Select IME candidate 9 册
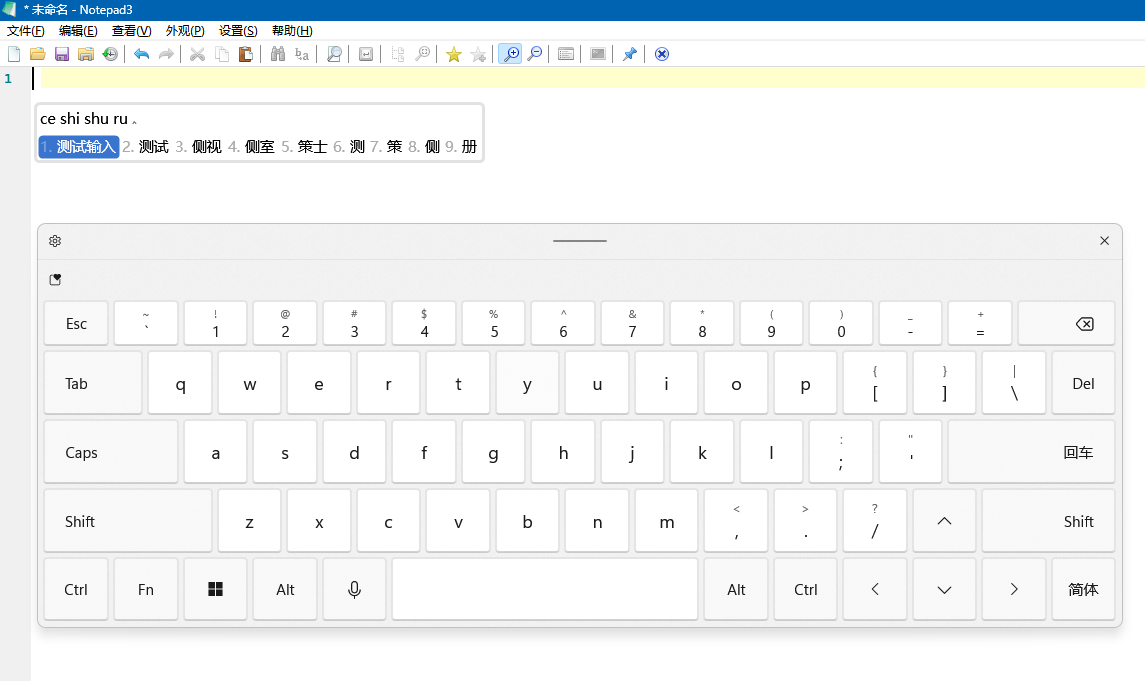 (x=462, y=147)
